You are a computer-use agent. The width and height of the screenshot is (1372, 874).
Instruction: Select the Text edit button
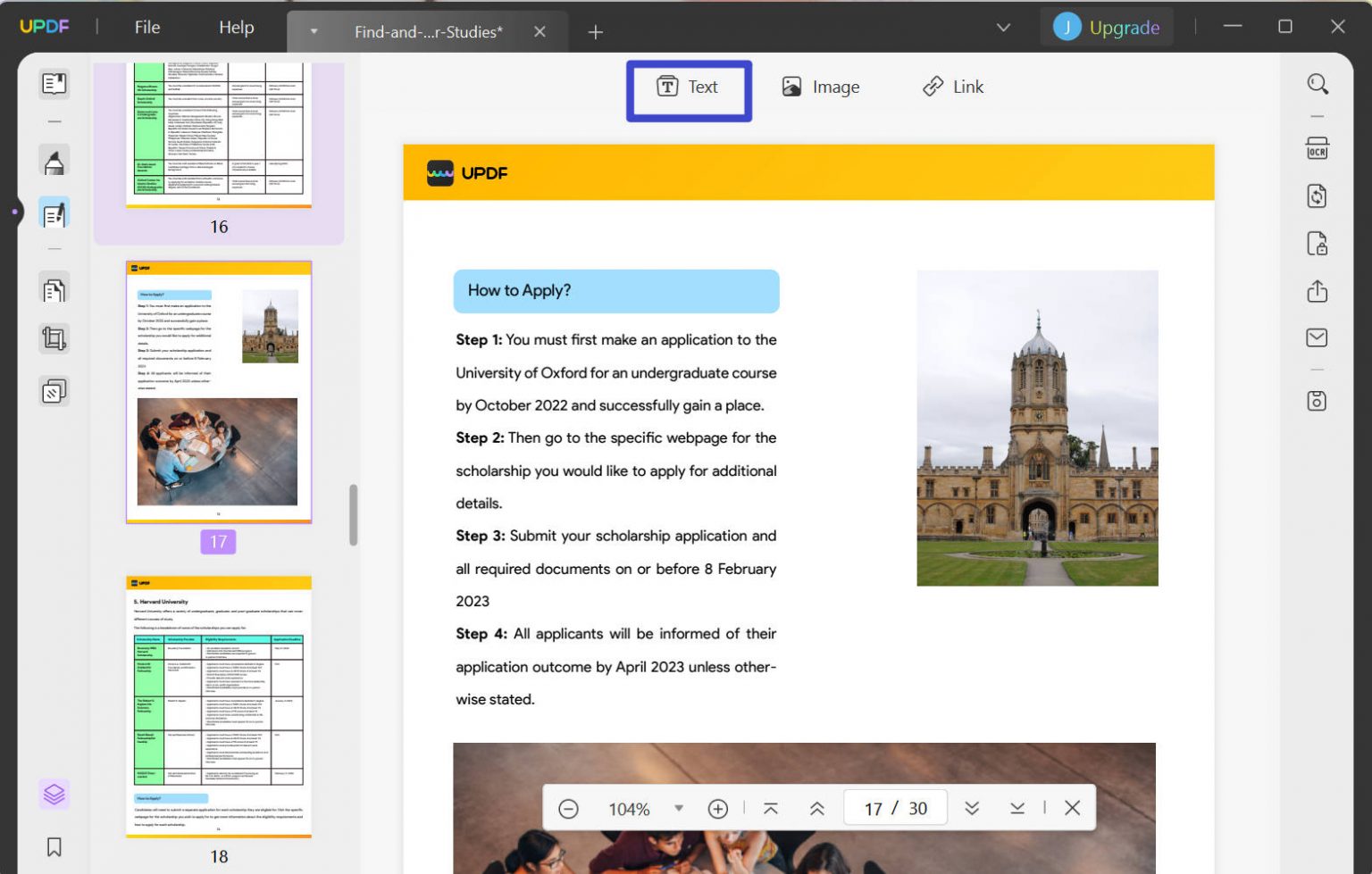click(x=689, y=87)
